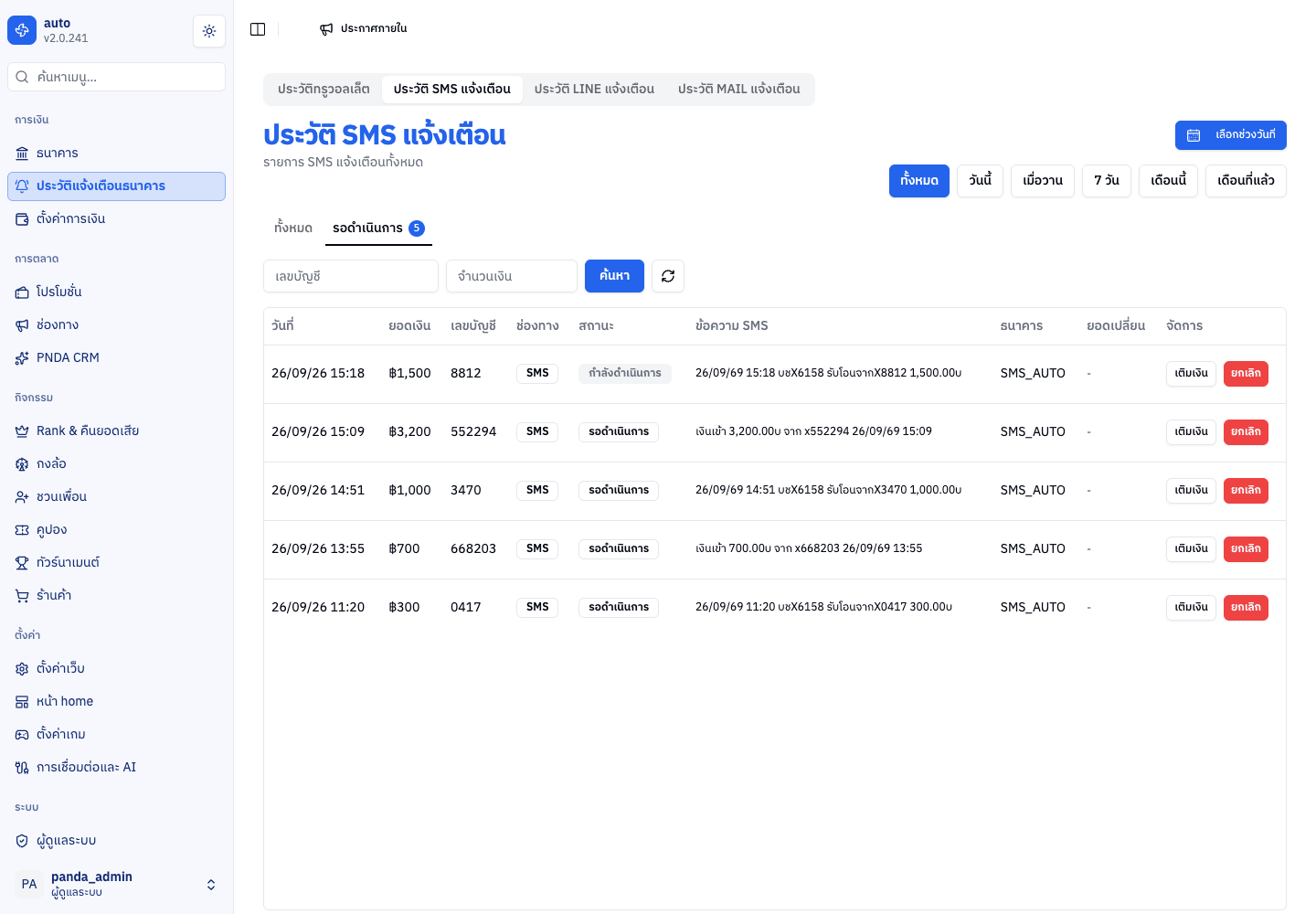Click เติมเงิน for the ฿700 row

[1191, 549]
